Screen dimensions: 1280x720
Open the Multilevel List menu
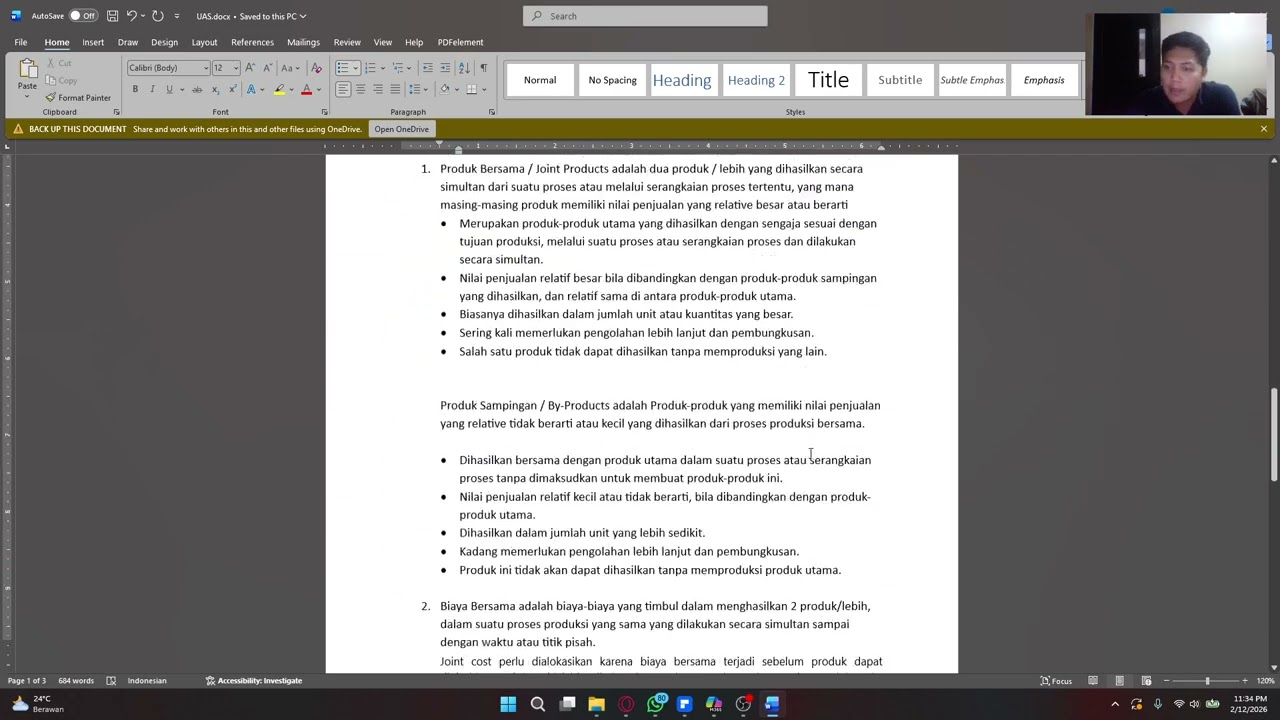click(x=398, y=68)
